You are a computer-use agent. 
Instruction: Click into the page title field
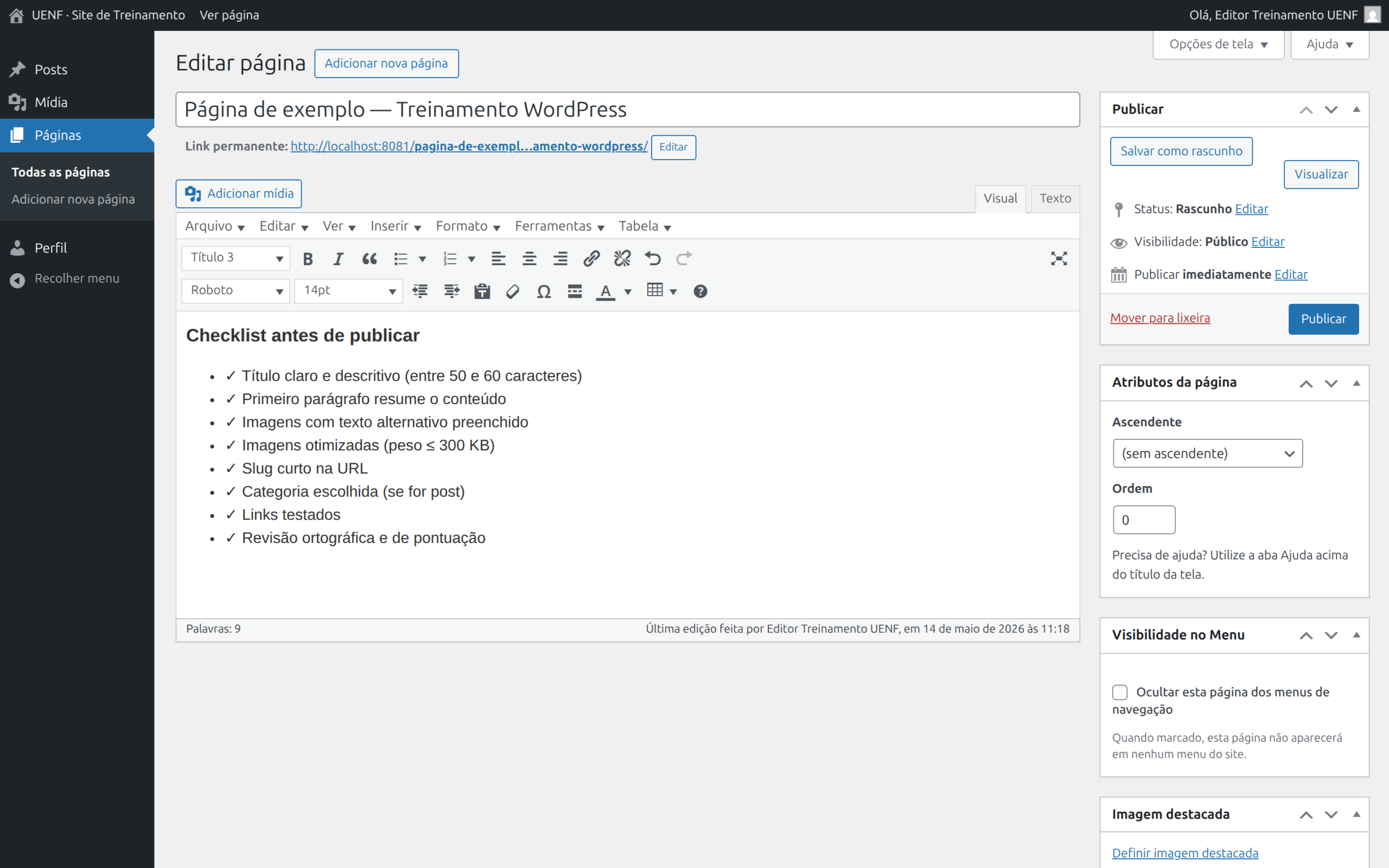[x=627, y=110]
